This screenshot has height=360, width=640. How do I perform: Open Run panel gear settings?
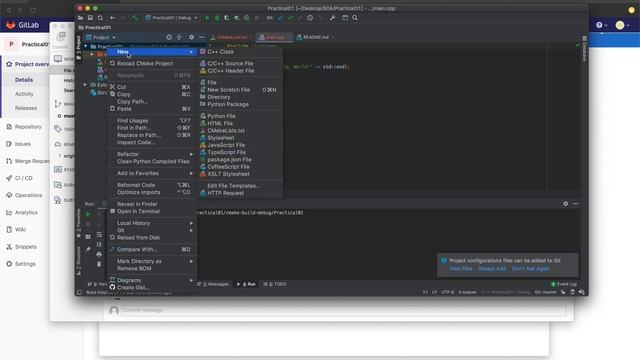566,204
